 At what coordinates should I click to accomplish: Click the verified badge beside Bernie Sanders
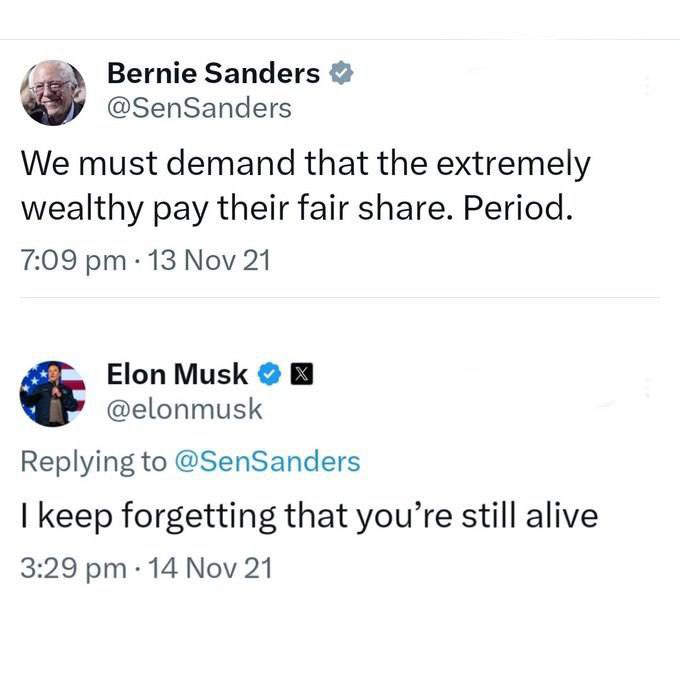[342, 73]
